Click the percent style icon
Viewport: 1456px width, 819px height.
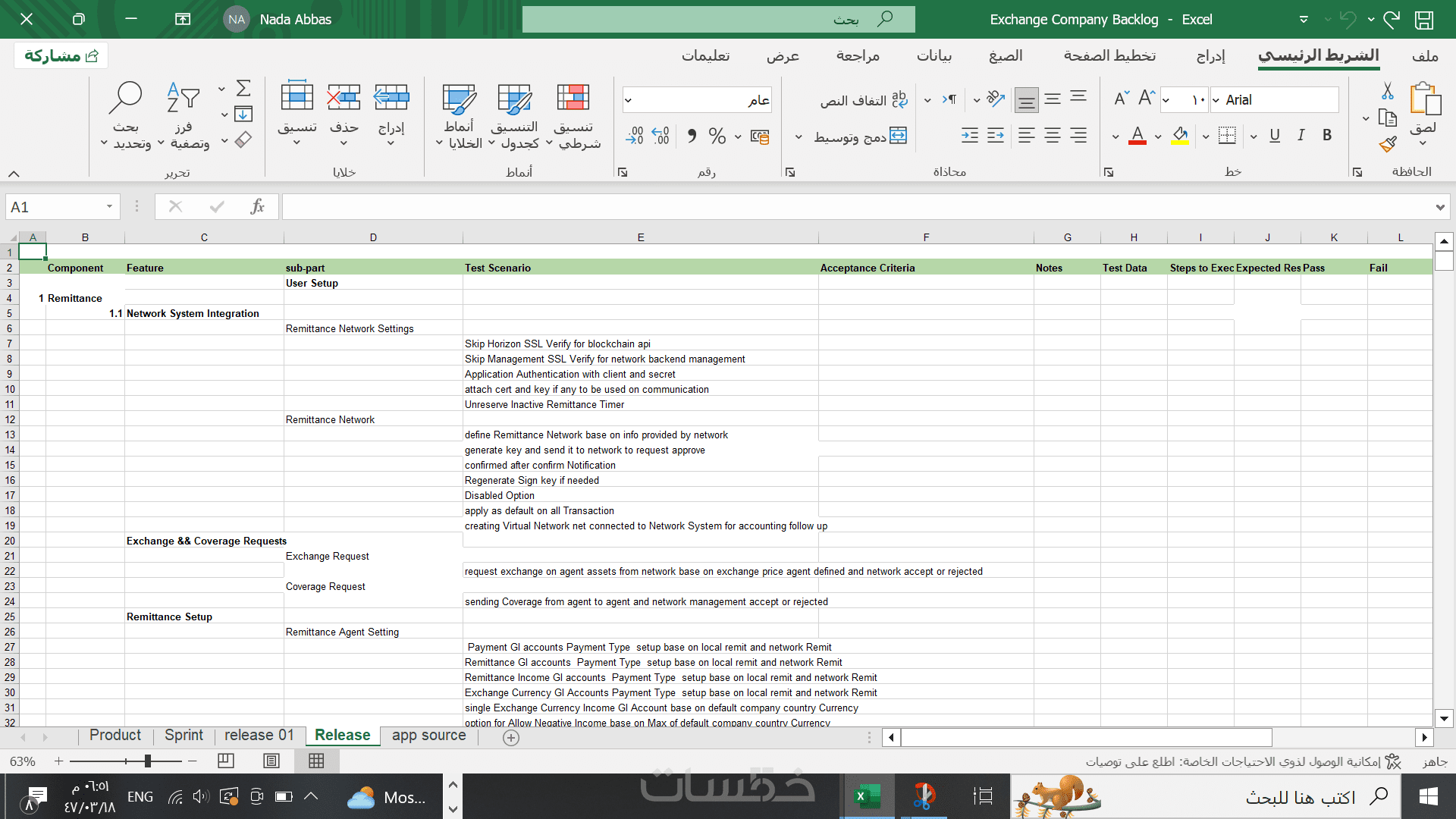tap(717, 136)
